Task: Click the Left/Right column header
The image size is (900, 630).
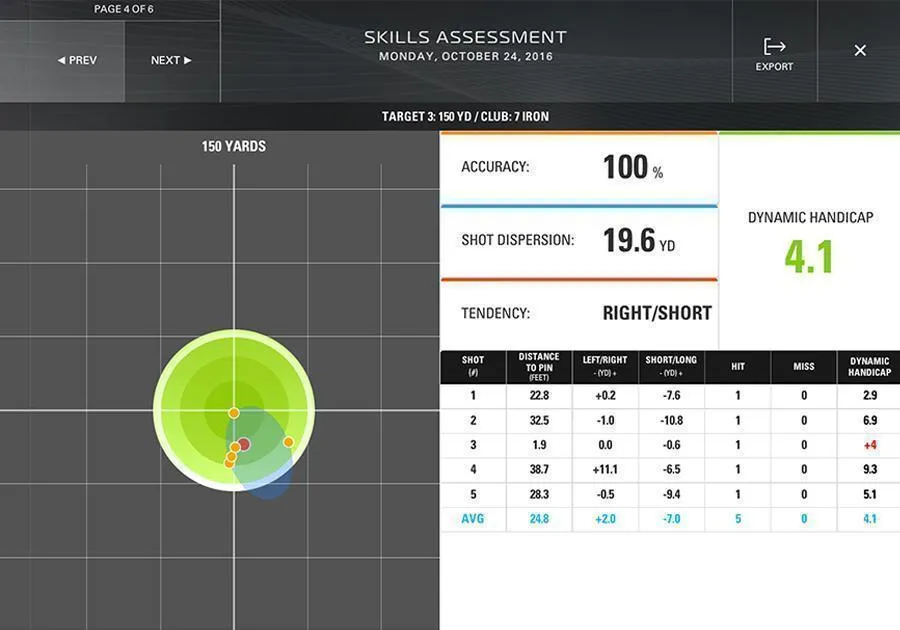Action: (604, 367)
